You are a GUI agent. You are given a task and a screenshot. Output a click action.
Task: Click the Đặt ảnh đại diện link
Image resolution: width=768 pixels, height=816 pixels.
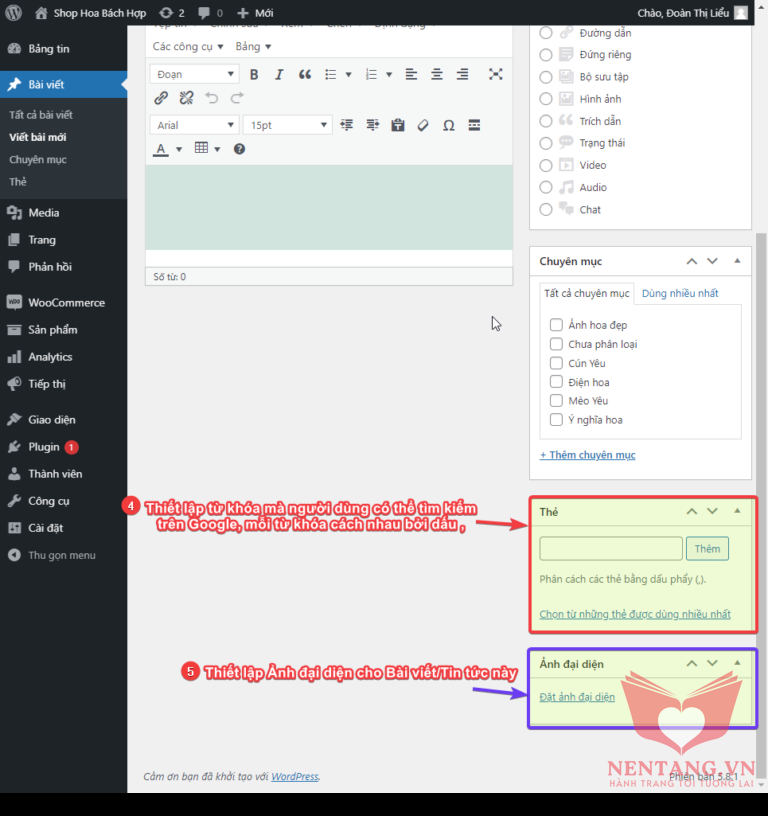(x=577, y=697)
